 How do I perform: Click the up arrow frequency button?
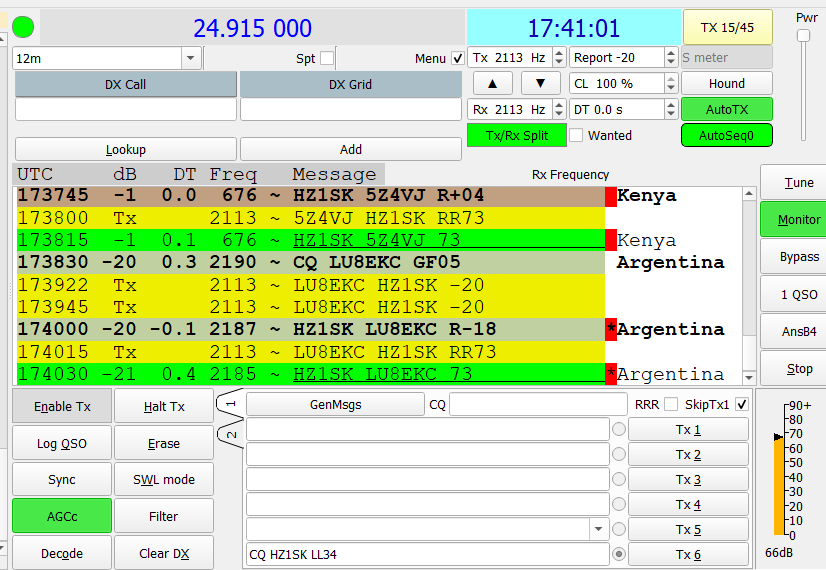click(x=493, y=83)
